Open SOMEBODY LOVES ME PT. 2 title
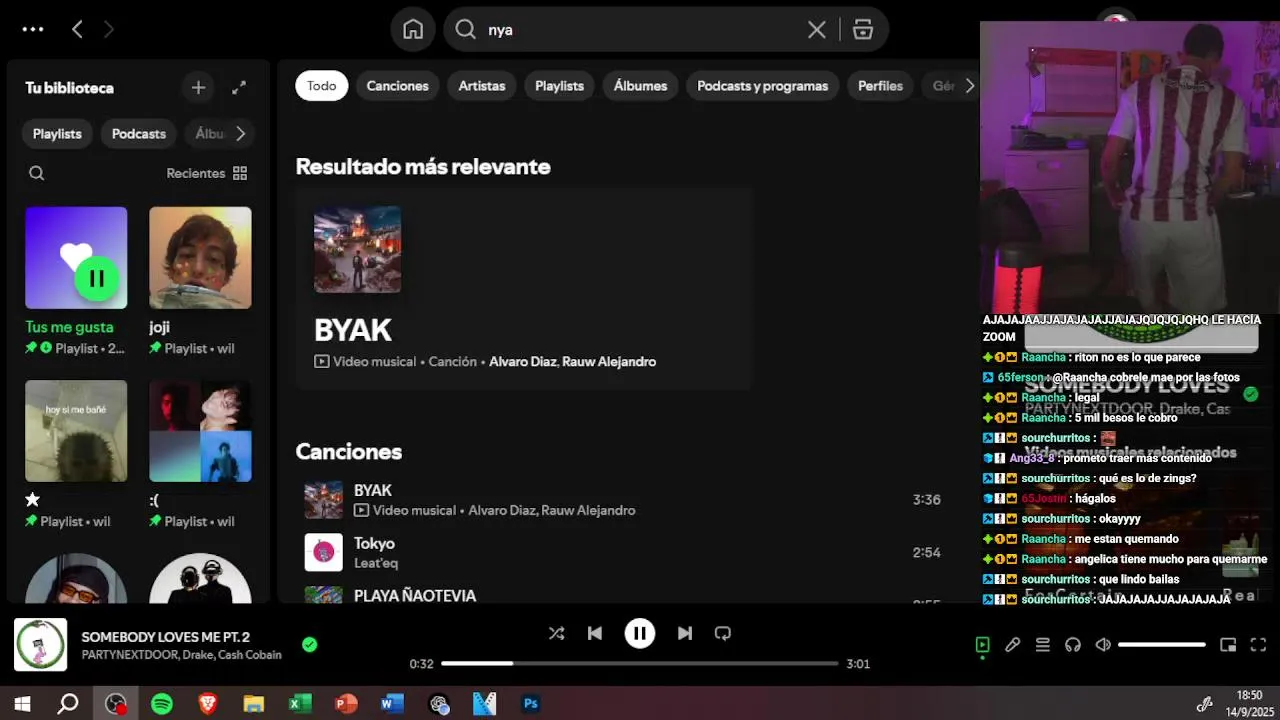Viewport: 1280px width, 720px height. (166, 637)
